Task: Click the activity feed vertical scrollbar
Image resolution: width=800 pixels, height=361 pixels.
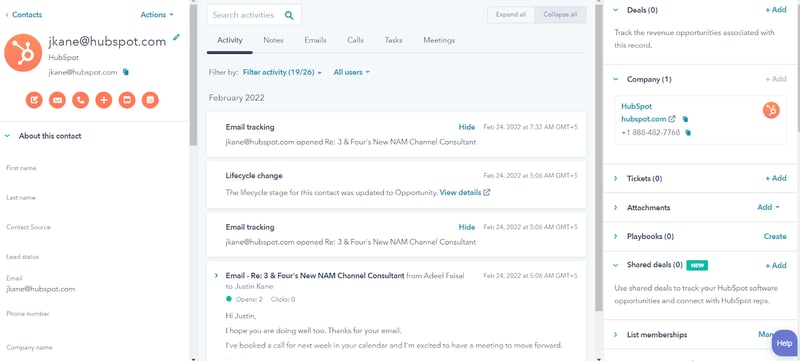Action: click(598, 158)
